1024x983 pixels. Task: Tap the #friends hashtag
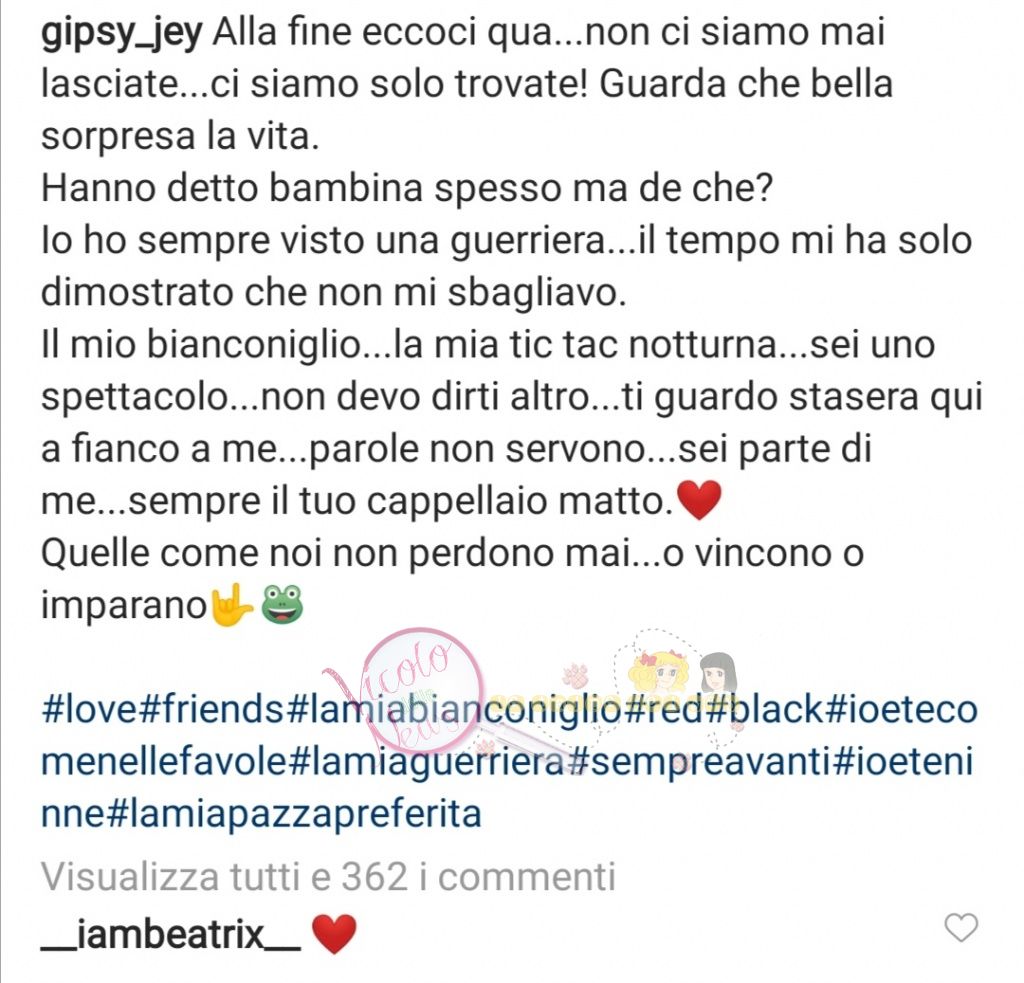click(x=213, y=709)
